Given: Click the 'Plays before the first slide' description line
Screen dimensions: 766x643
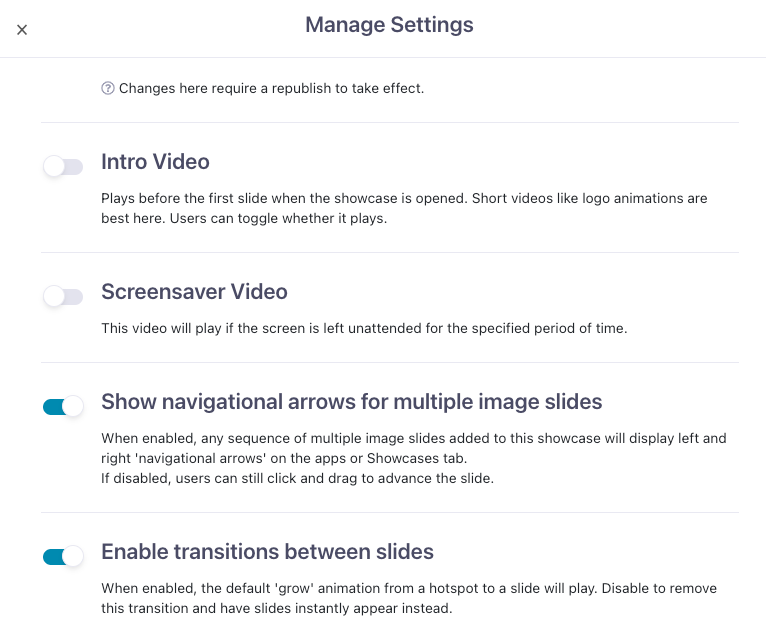Looking at the screenshot, I should (x=404, y=198).
